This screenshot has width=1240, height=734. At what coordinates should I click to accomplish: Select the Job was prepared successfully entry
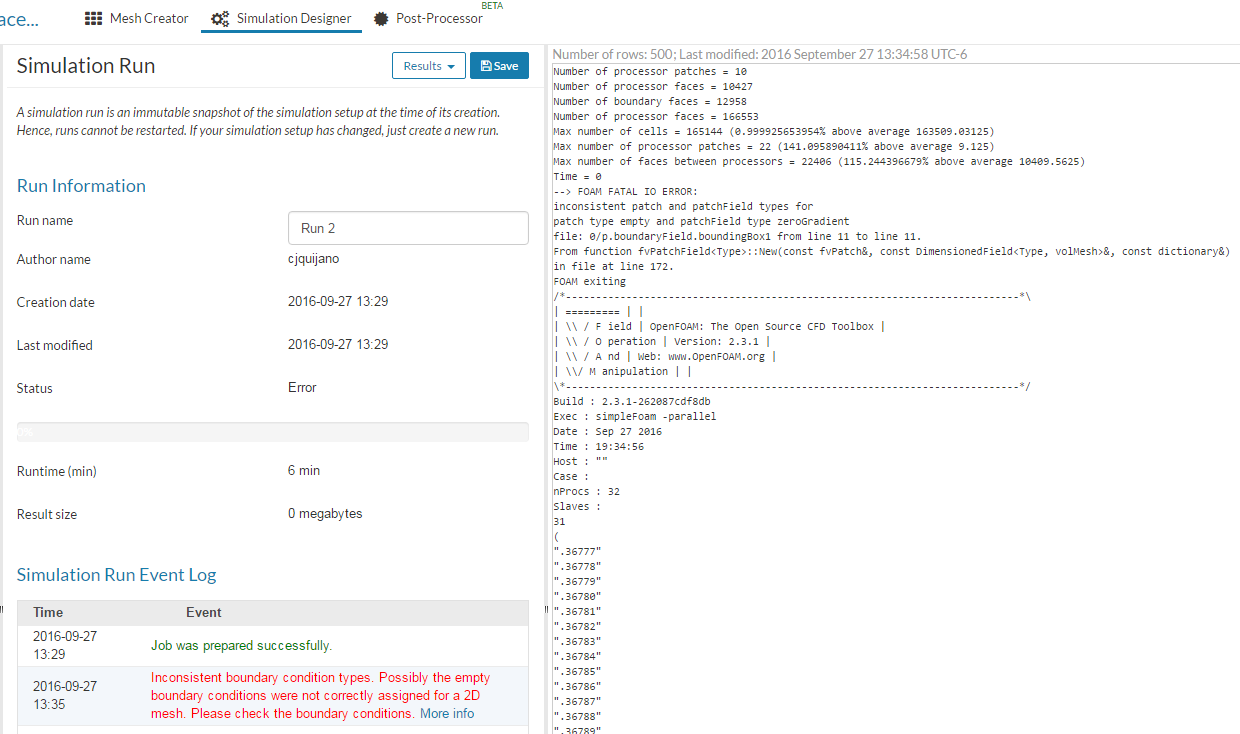coord(241,646)
